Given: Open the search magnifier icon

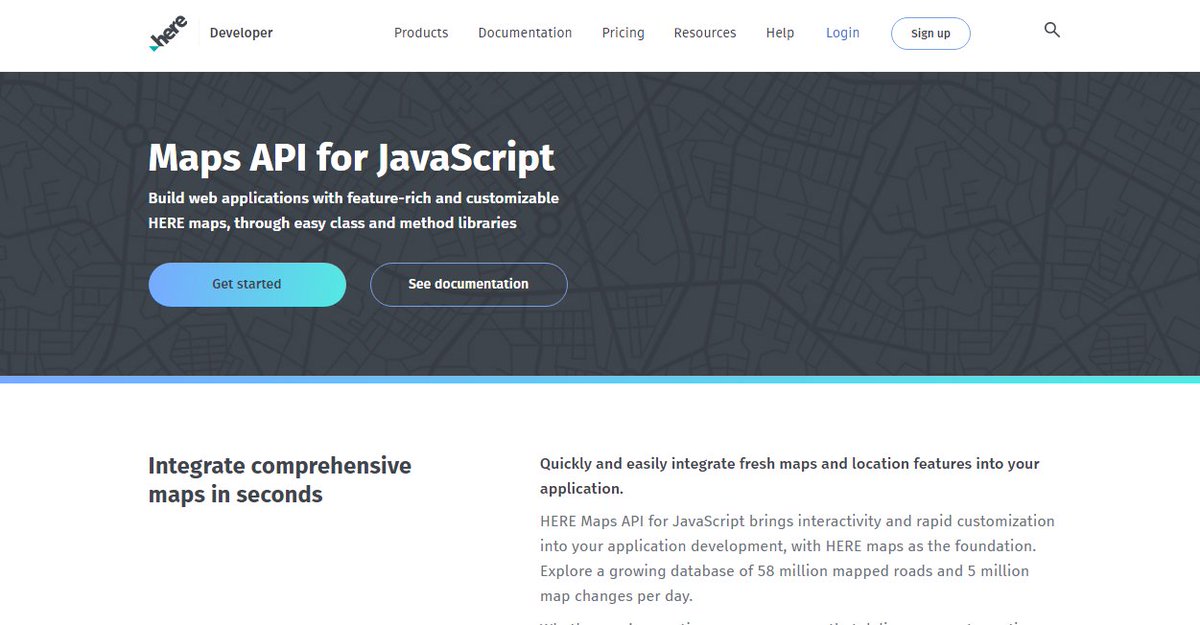Looking at the screenshot, I should (1052, 30).
